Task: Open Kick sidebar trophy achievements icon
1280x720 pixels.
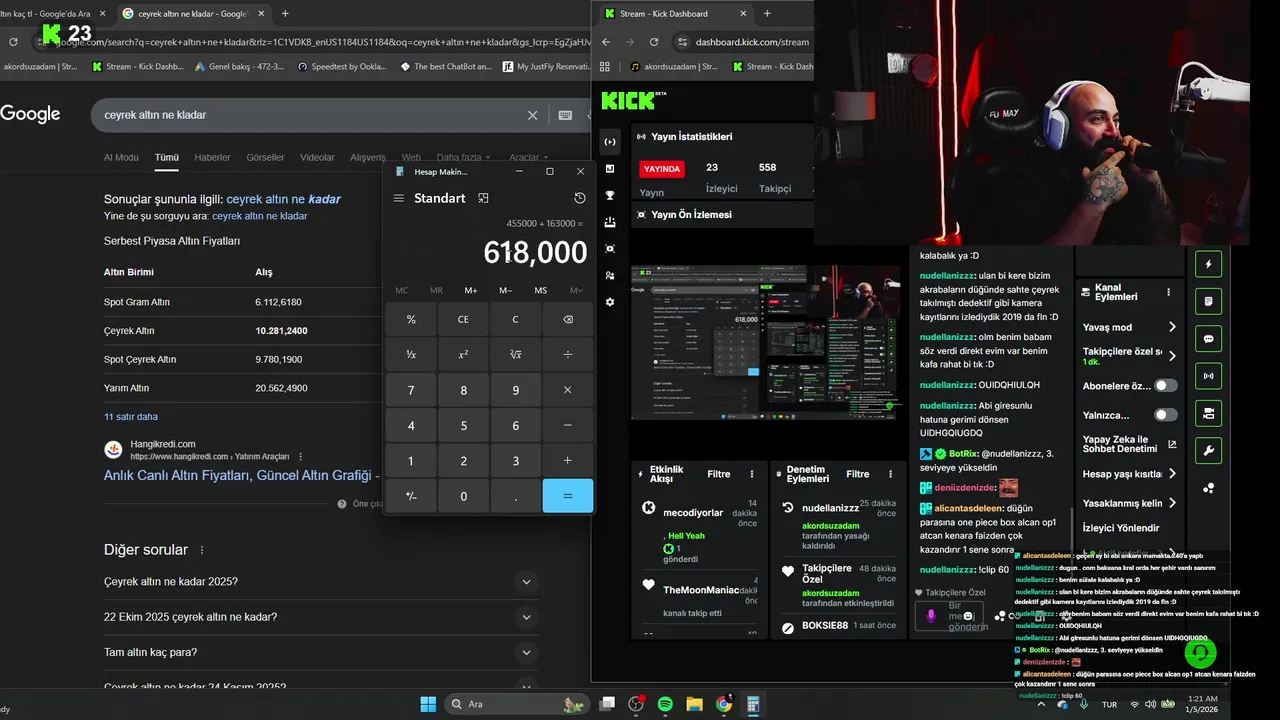Action: pyautogui.click(x=610, y=195)
